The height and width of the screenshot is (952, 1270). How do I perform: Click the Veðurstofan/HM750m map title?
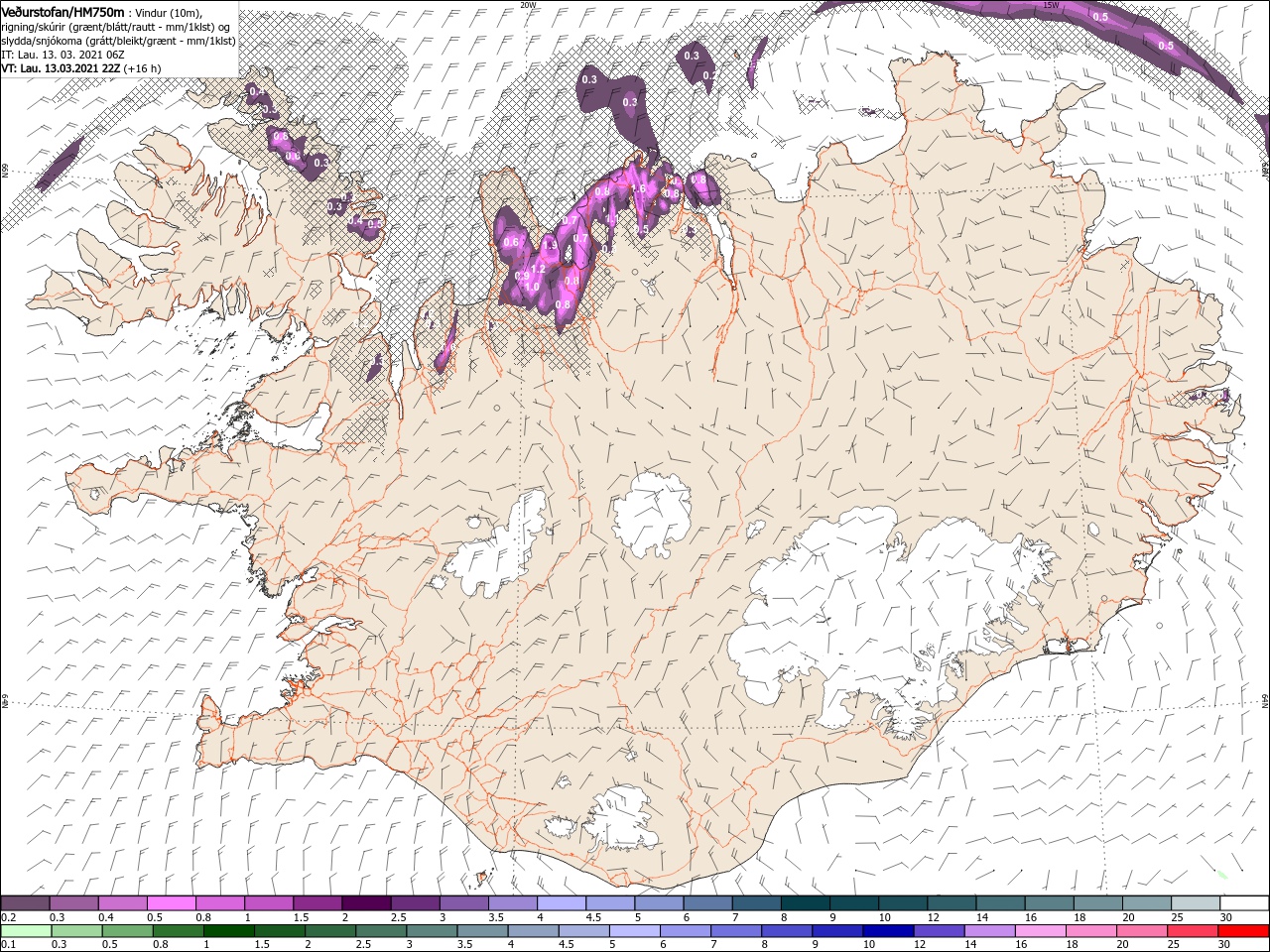(63, 11)
